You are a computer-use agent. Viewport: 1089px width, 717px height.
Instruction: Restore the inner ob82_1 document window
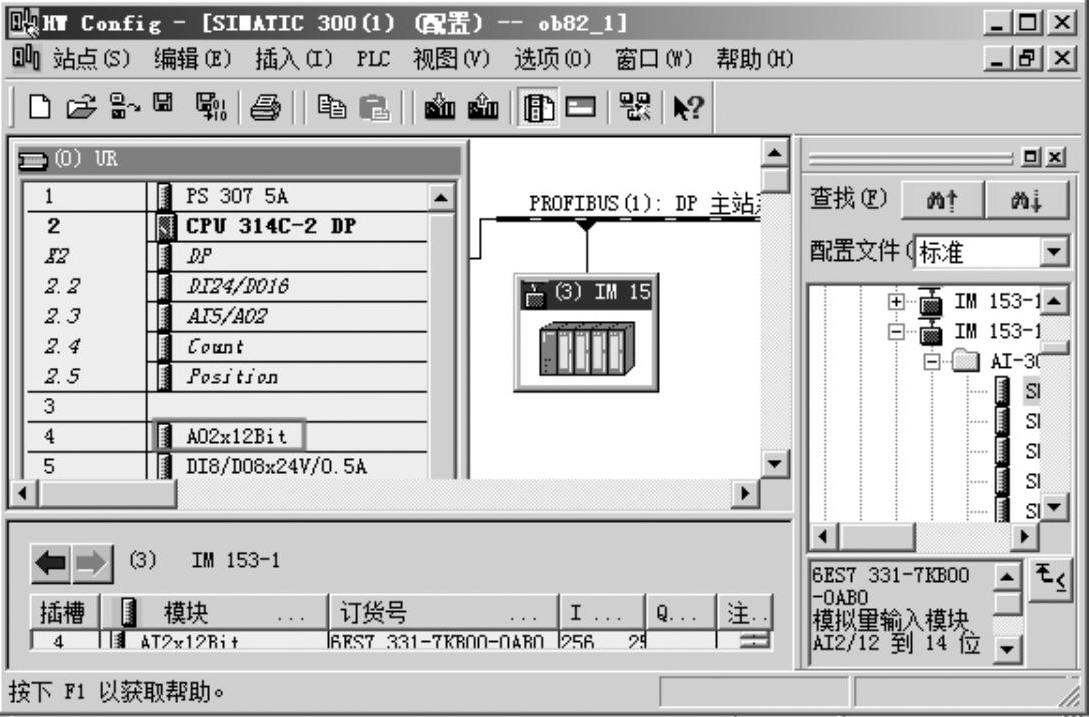click(x=1028, y=59)
